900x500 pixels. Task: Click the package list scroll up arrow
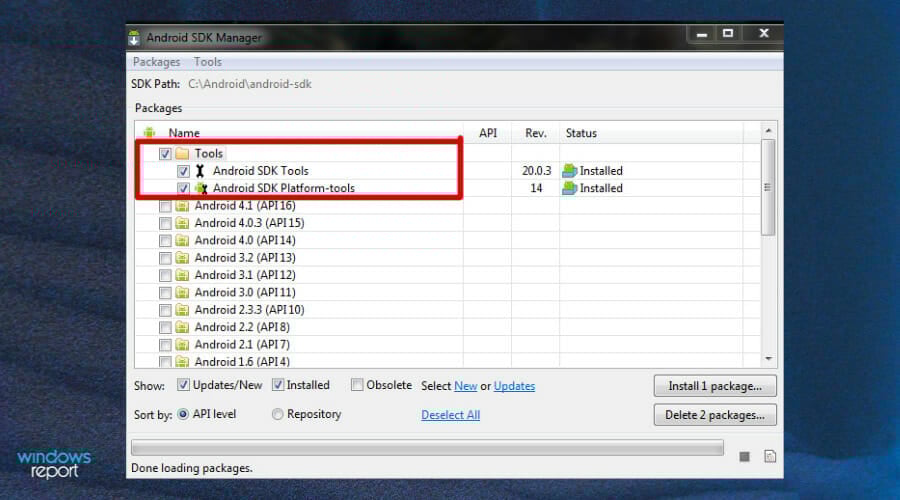[x=768, y=131]
